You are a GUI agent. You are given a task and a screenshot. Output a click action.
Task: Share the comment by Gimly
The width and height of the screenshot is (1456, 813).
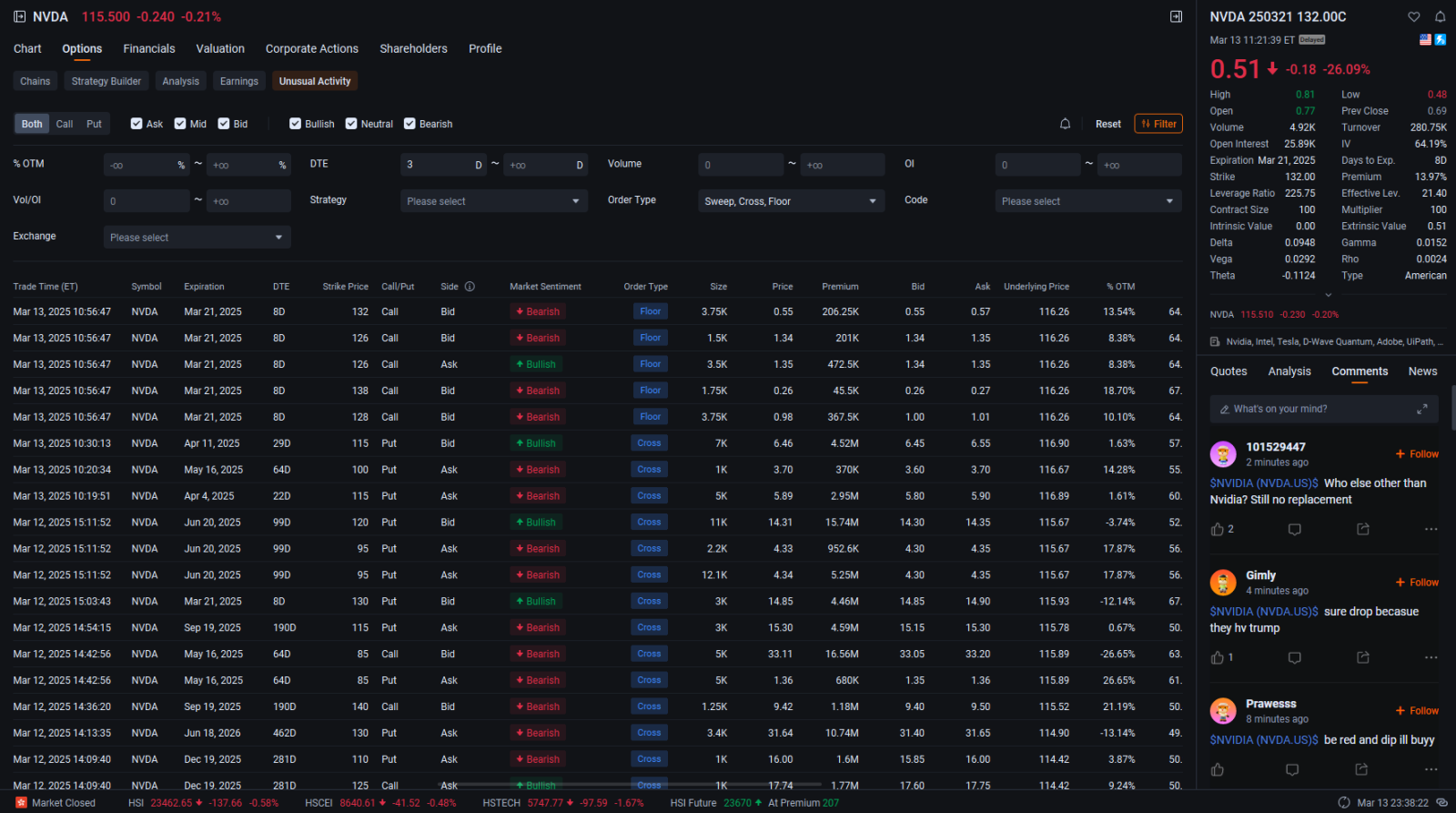pyautogui.click(x=1362, y=657)
